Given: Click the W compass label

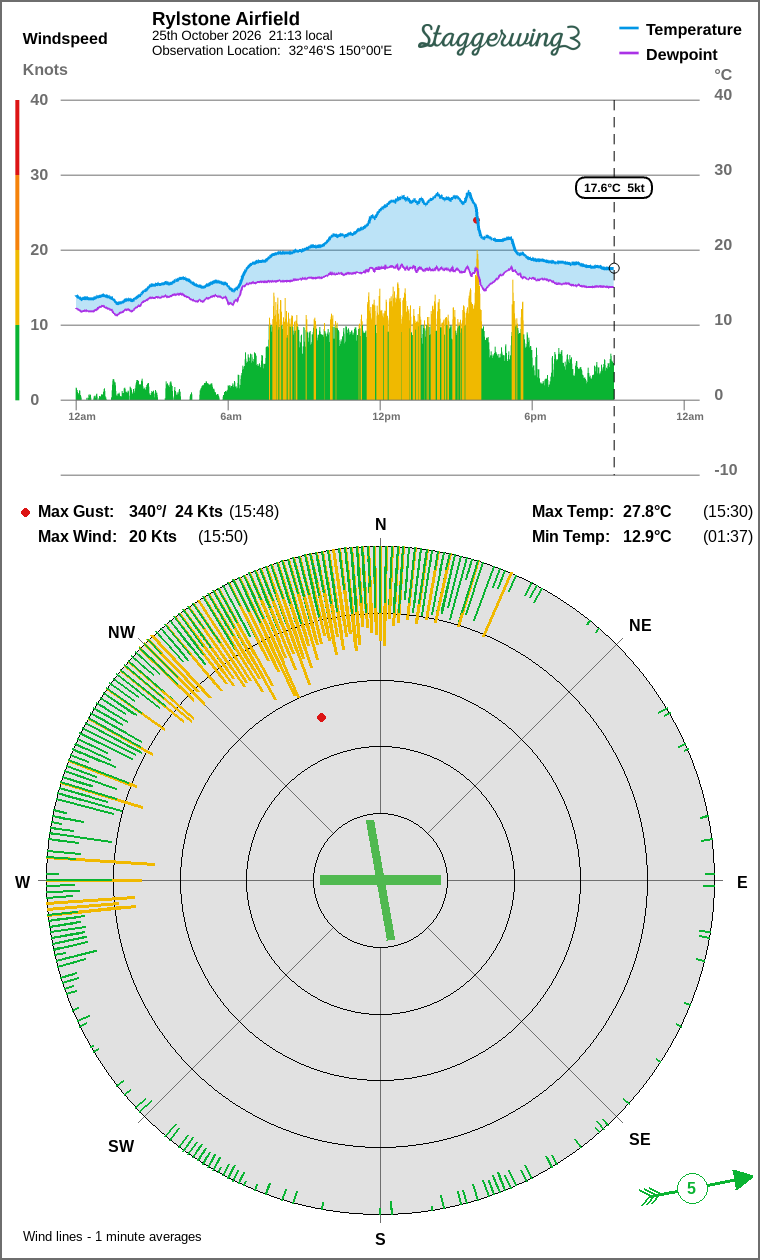Looking at the screenshot, I should tap(22, 882).
